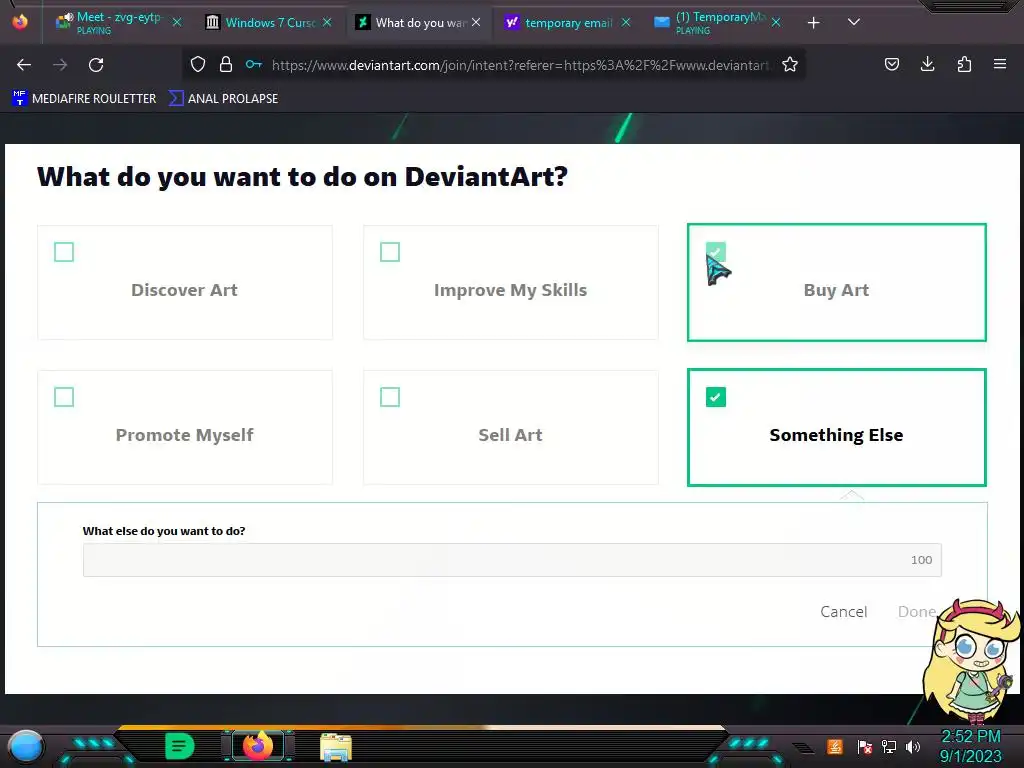This screenshot has width=1024, height=768.
Task: Select the What do you want tab
Action: click(419, 22)
